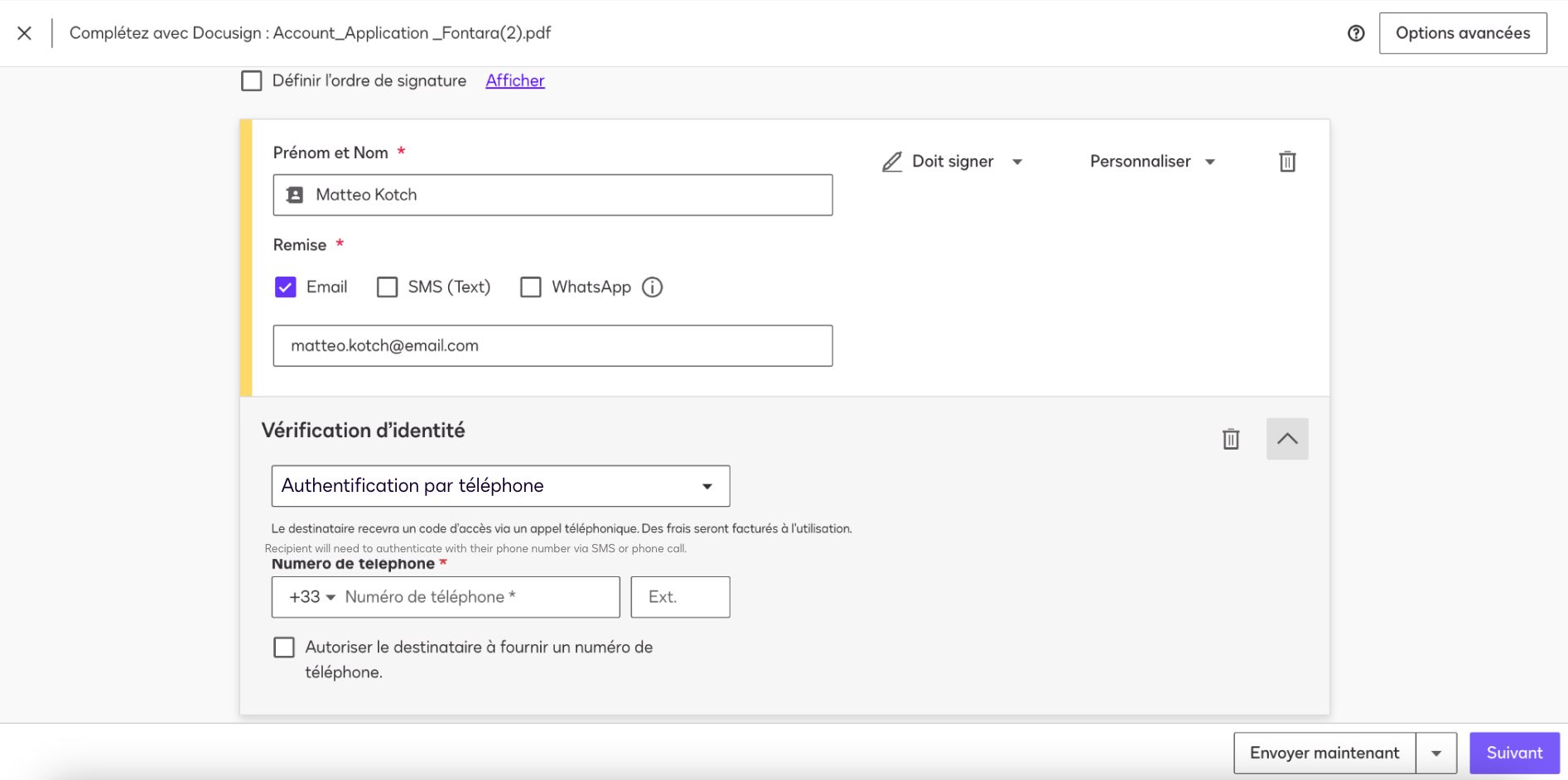
Task: Delete the Vérification d'identité section
Action: 1231,439
